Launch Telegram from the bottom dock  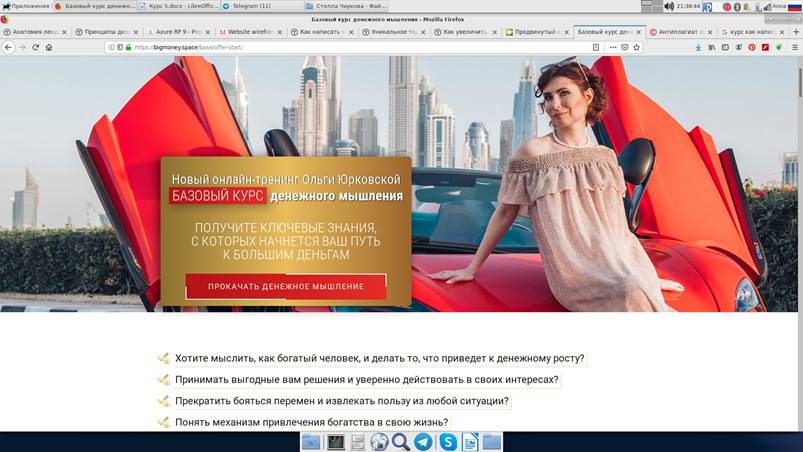423,441
